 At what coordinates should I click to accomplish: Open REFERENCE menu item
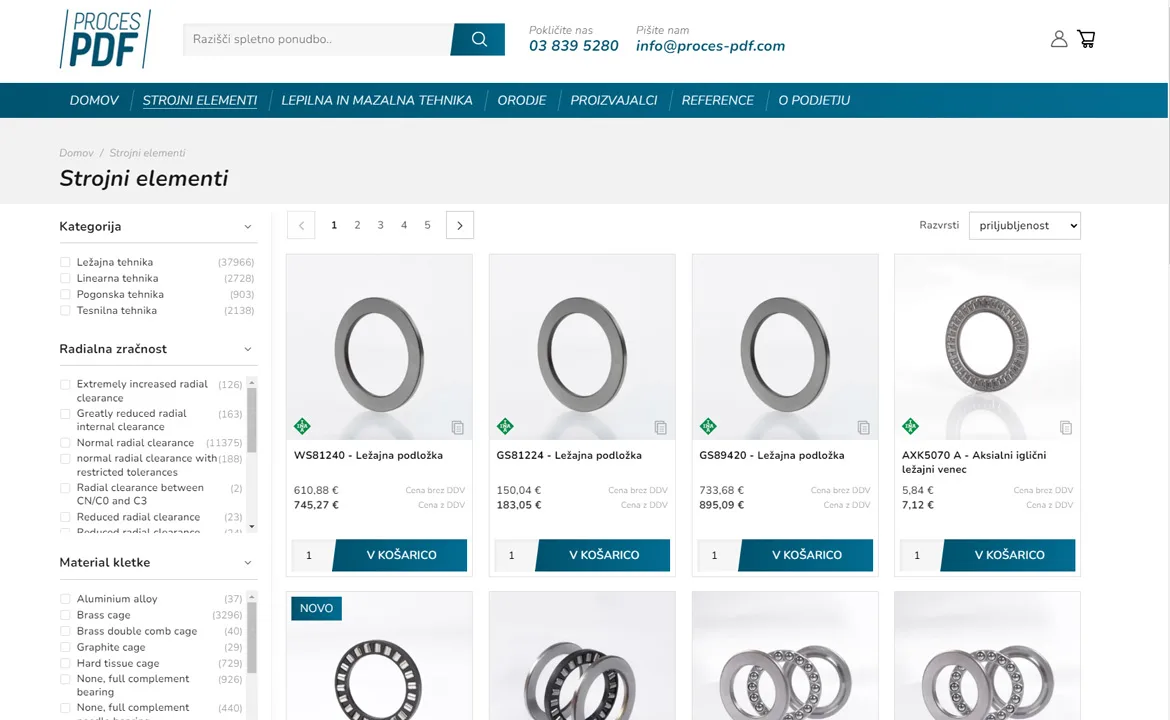coord(718,100)
